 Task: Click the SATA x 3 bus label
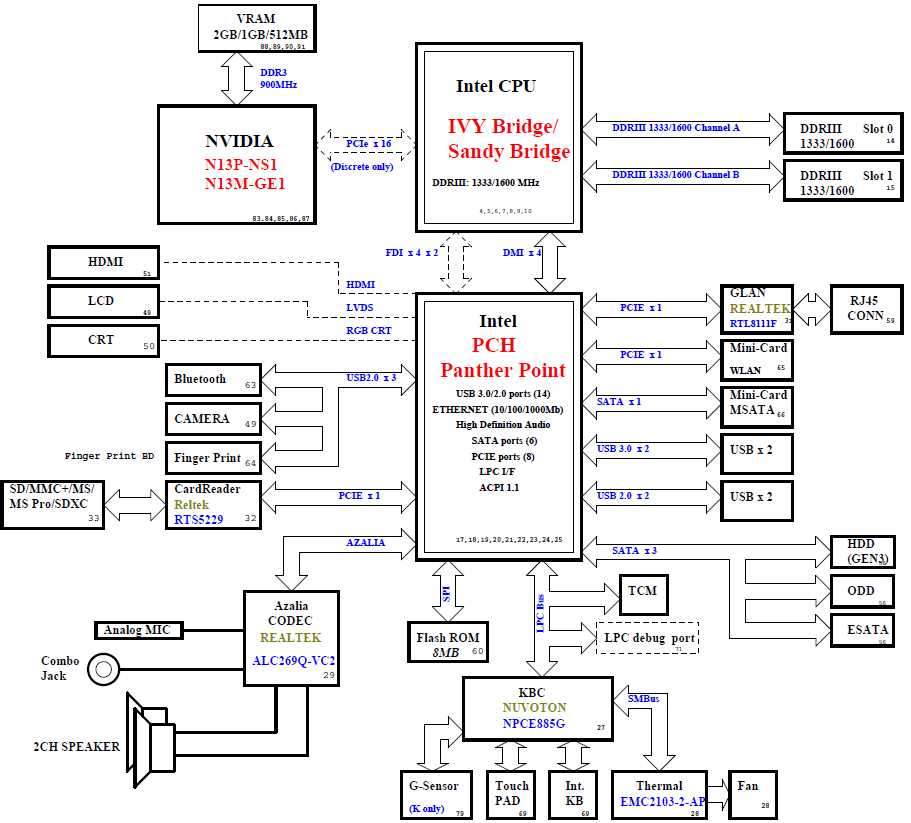634,550
